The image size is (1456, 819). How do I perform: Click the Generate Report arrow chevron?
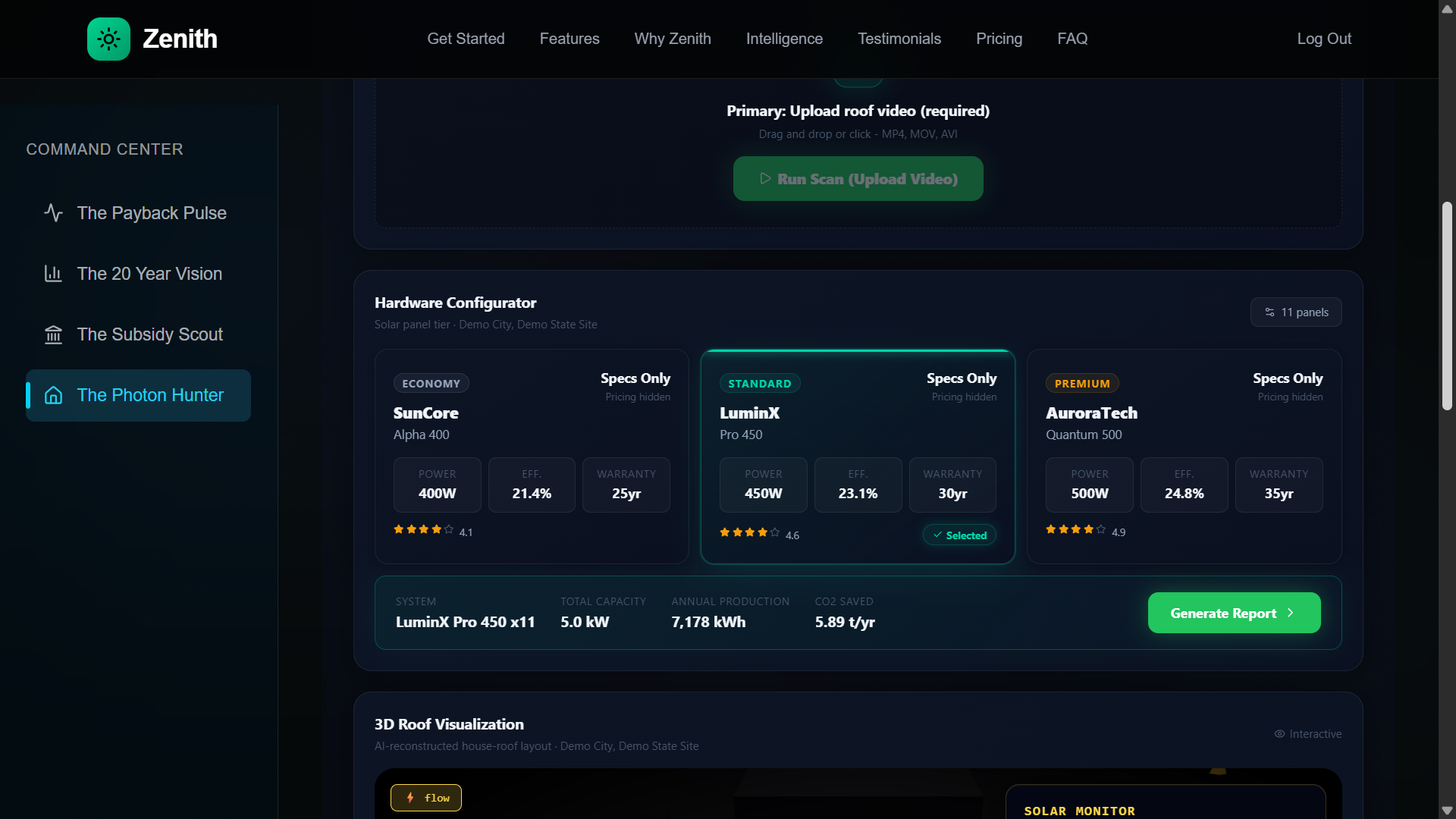pyautogui.click(x=1291, y=613)
